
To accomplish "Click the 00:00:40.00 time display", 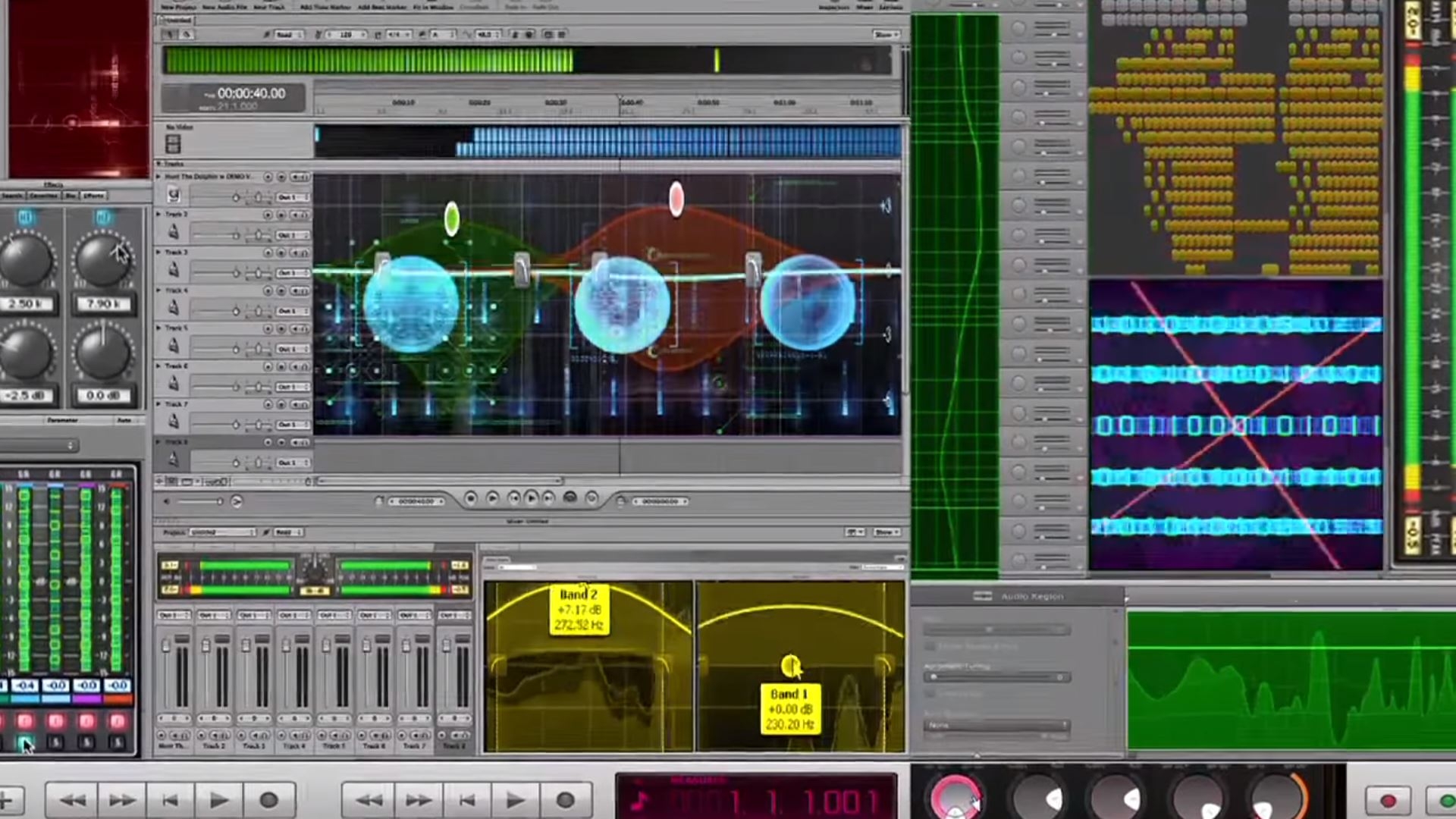I will click(x=251, y=93).
